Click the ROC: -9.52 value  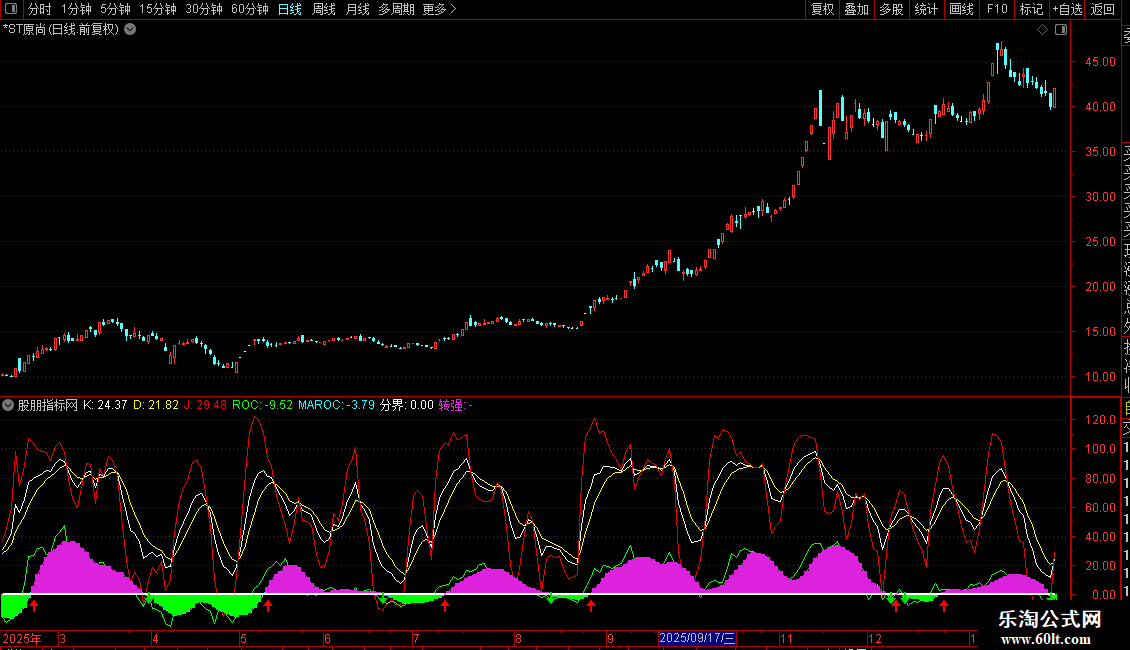point(262,405)
